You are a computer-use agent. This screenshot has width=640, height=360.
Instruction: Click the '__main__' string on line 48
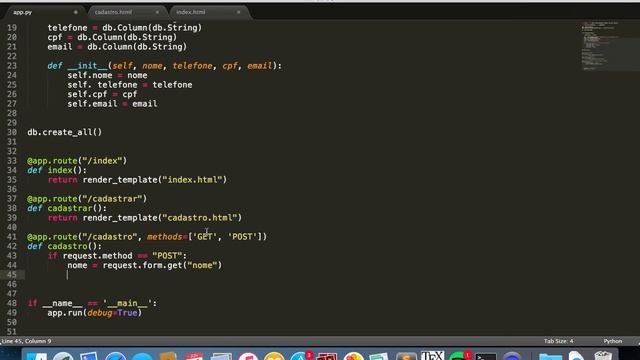[127, 303]
